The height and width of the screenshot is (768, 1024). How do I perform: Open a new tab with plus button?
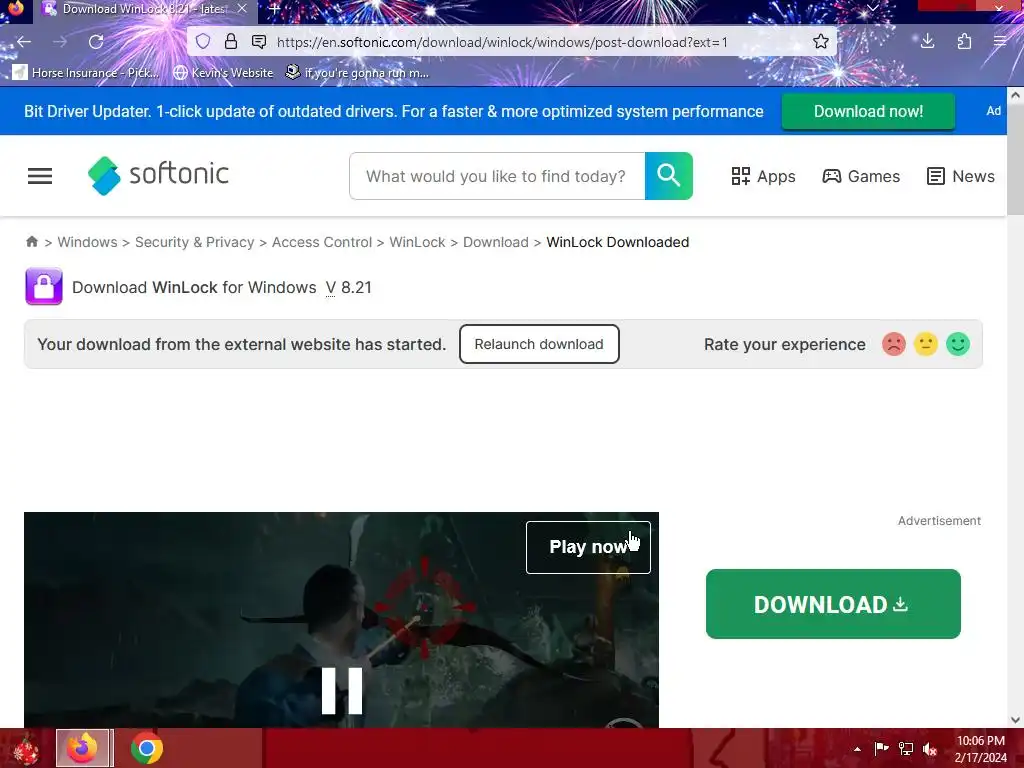(274, 9)
